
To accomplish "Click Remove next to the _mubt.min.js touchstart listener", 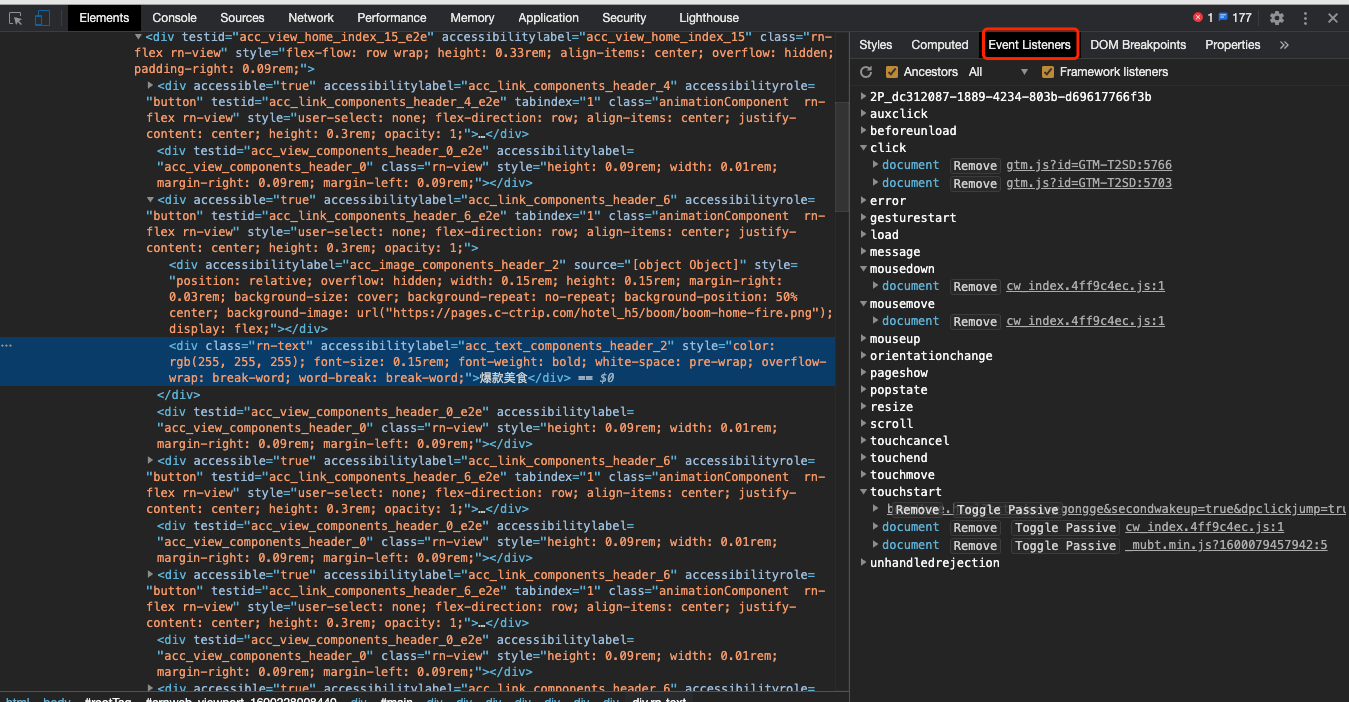I will tap(975, 545).
